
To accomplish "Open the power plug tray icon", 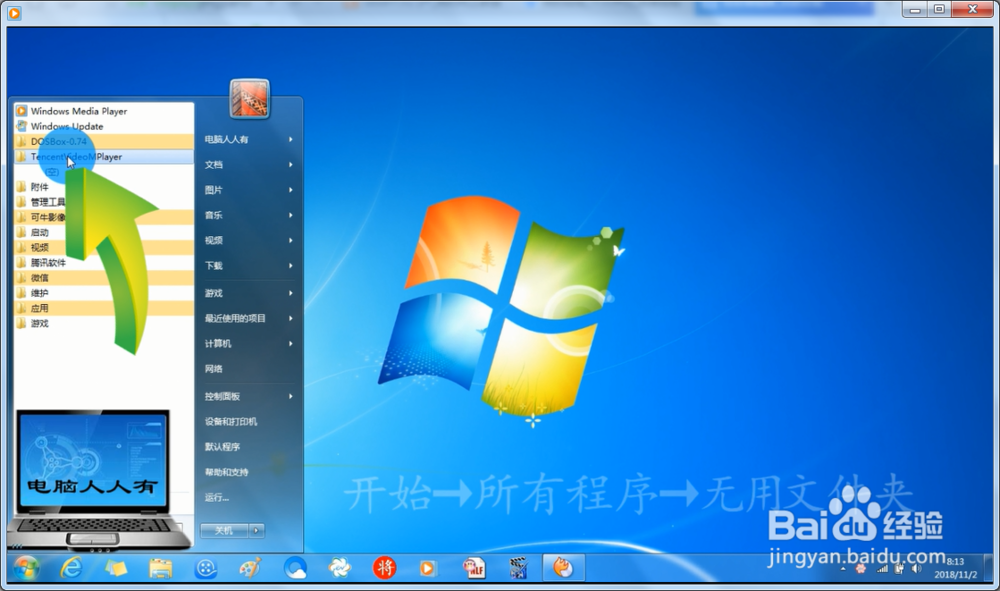I will (900, 568).
